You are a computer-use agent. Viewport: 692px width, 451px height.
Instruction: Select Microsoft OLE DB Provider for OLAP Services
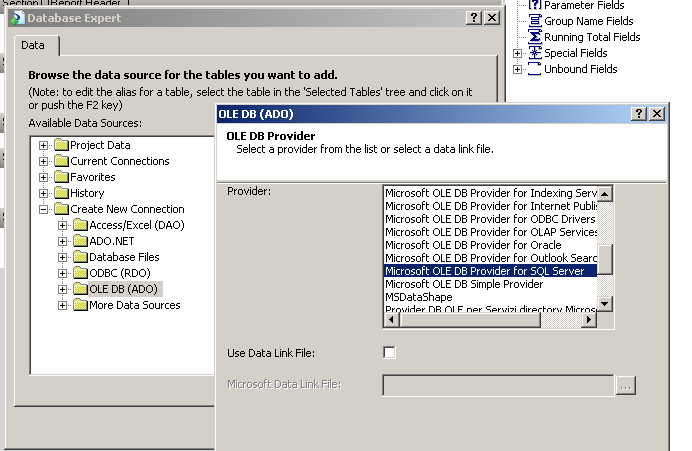point(490,232)
